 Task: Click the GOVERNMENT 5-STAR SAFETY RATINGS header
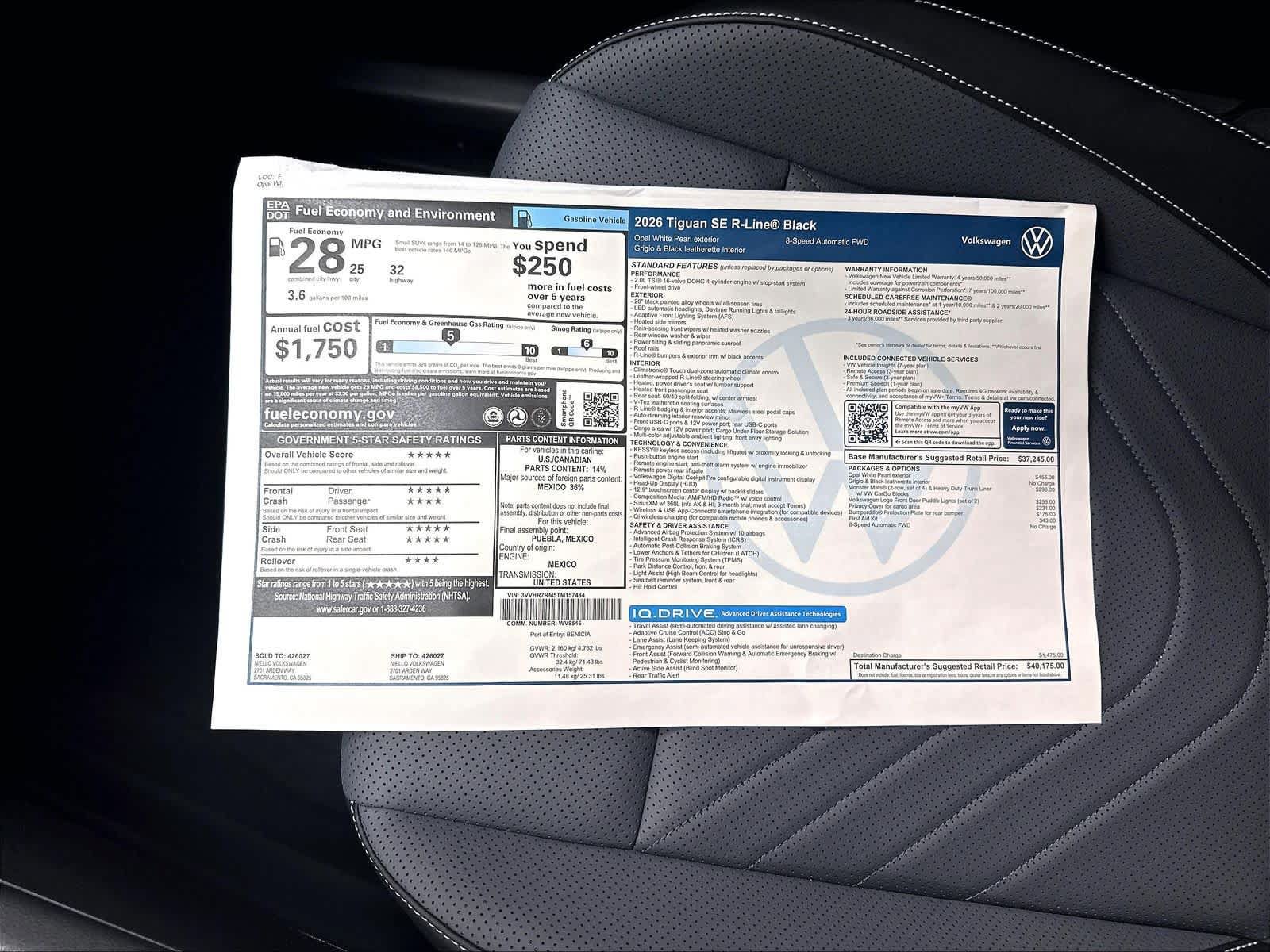click(x=379, y=440)
